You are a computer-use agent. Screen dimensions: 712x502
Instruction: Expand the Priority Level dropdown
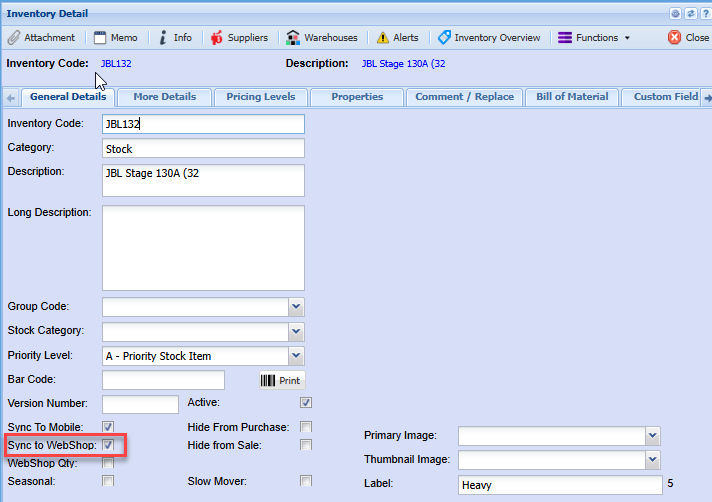(296, 356)
